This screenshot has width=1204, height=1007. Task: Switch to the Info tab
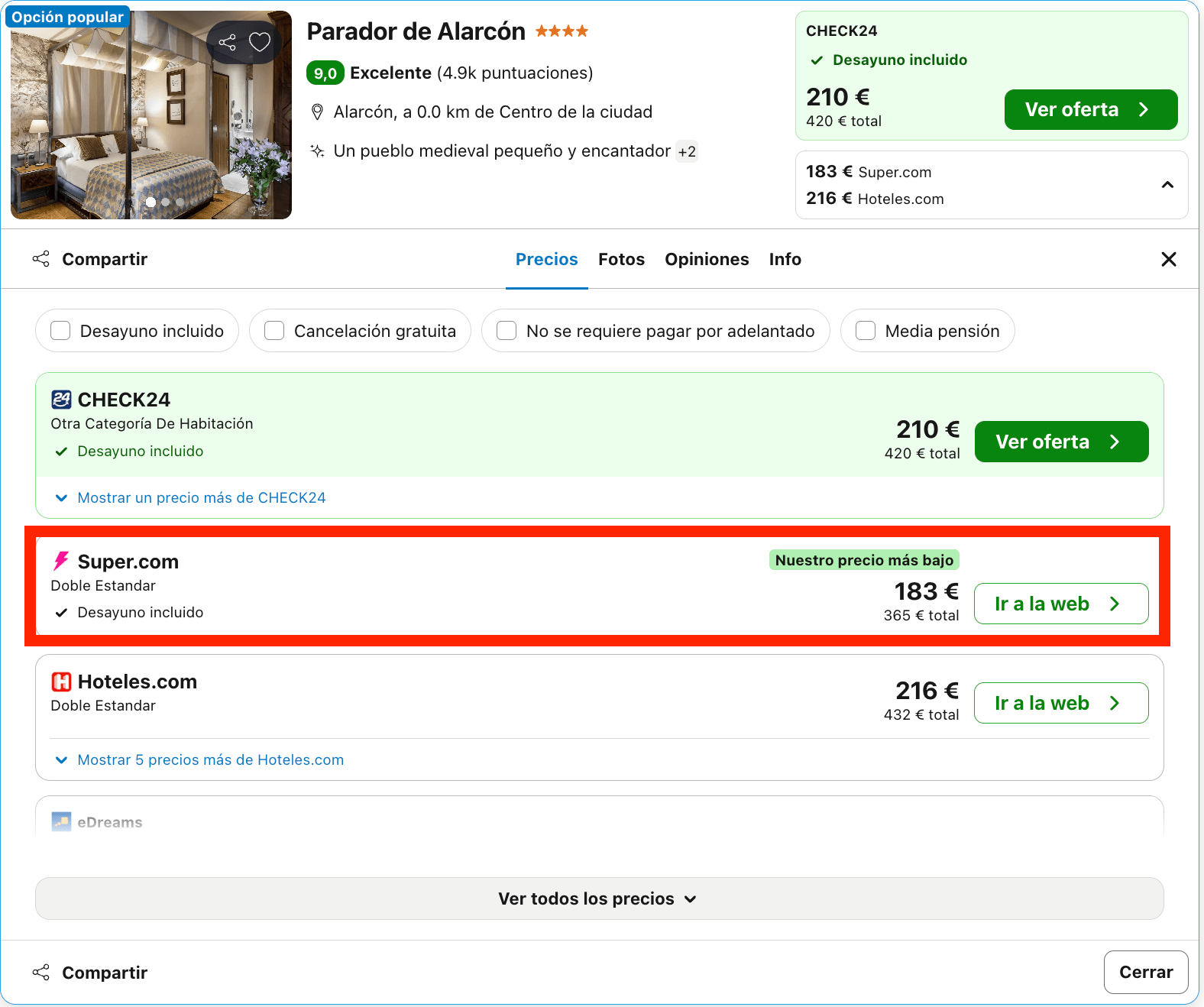[x=785, y=260]
